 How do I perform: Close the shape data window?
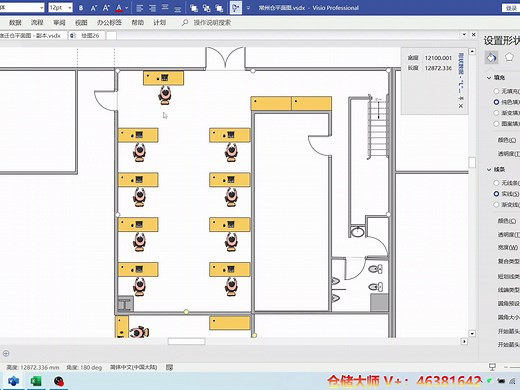(461, 106)
